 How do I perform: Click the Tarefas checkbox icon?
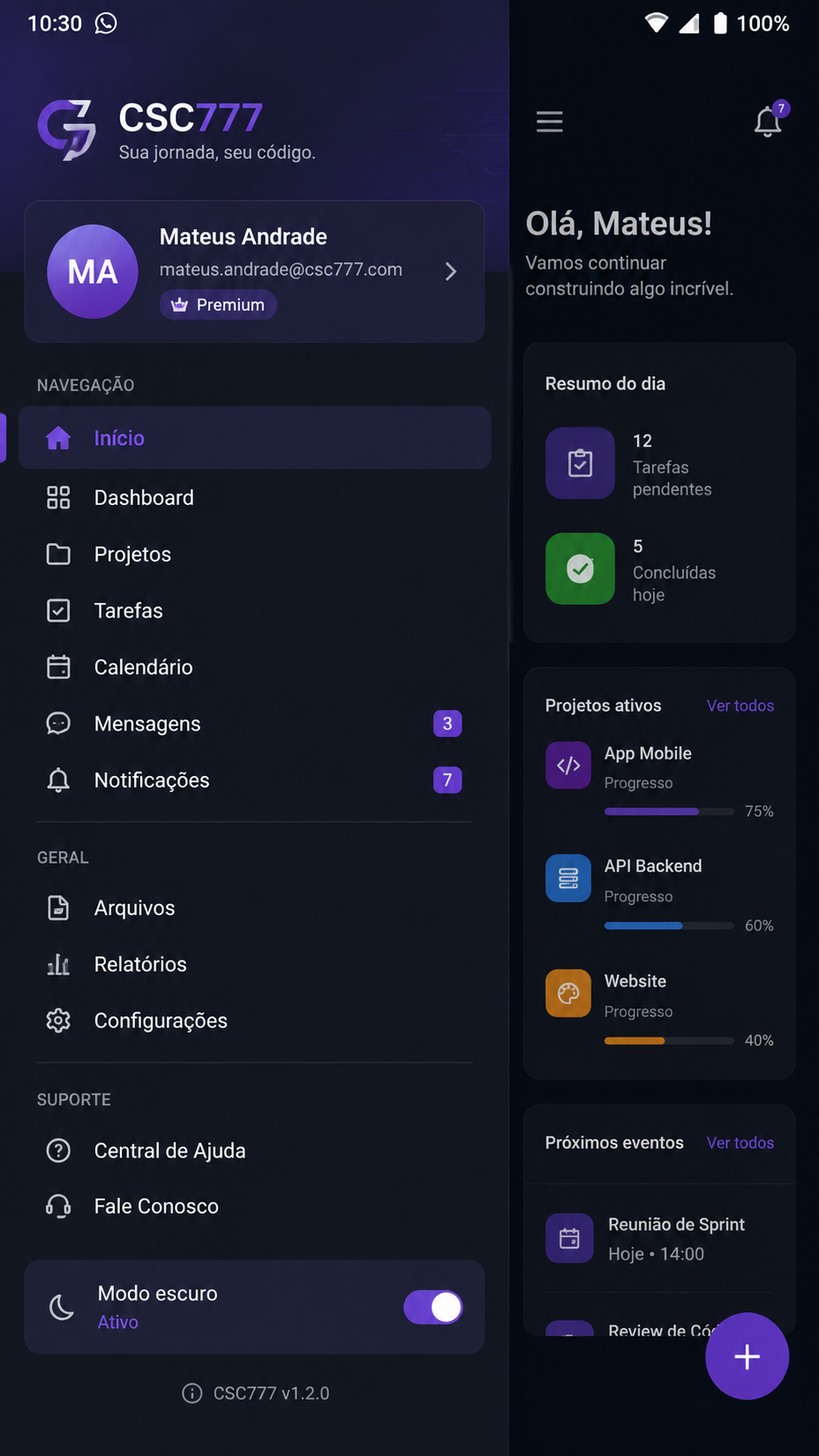58,610
